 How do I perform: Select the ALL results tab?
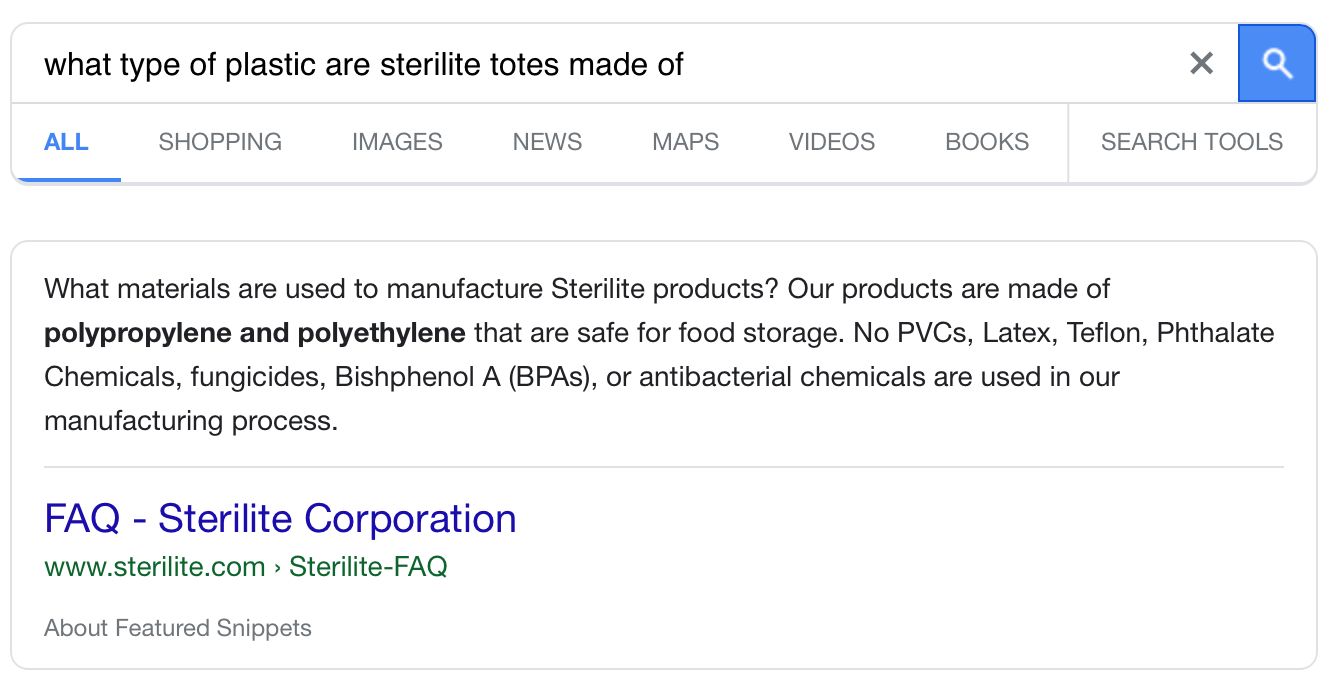point(66,142)
